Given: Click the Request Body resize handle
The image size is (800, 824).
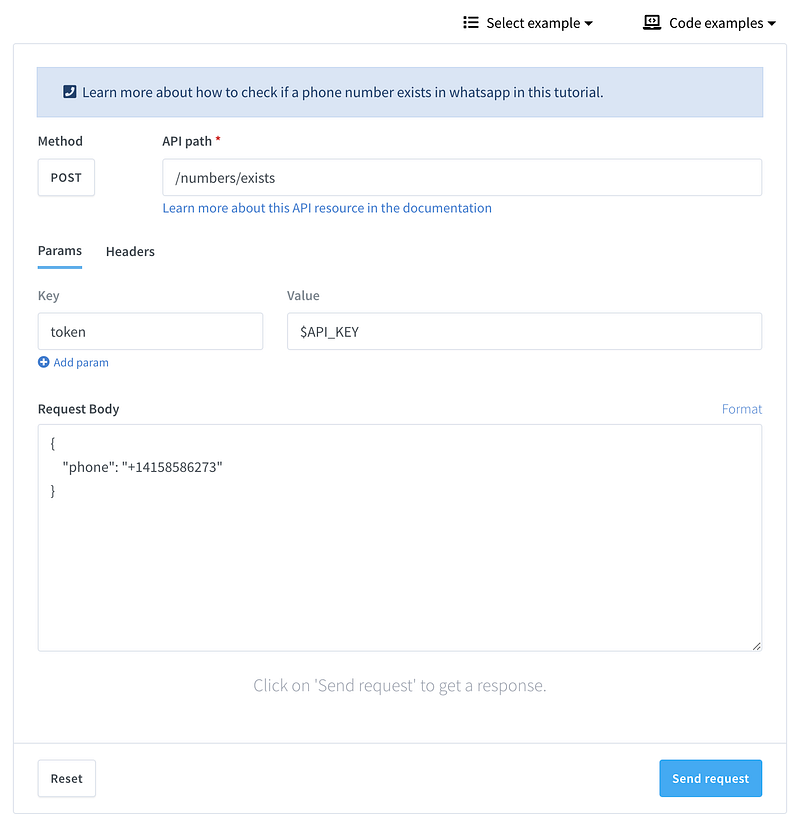Looking at the screenshot, I should (x=756, y=645).
